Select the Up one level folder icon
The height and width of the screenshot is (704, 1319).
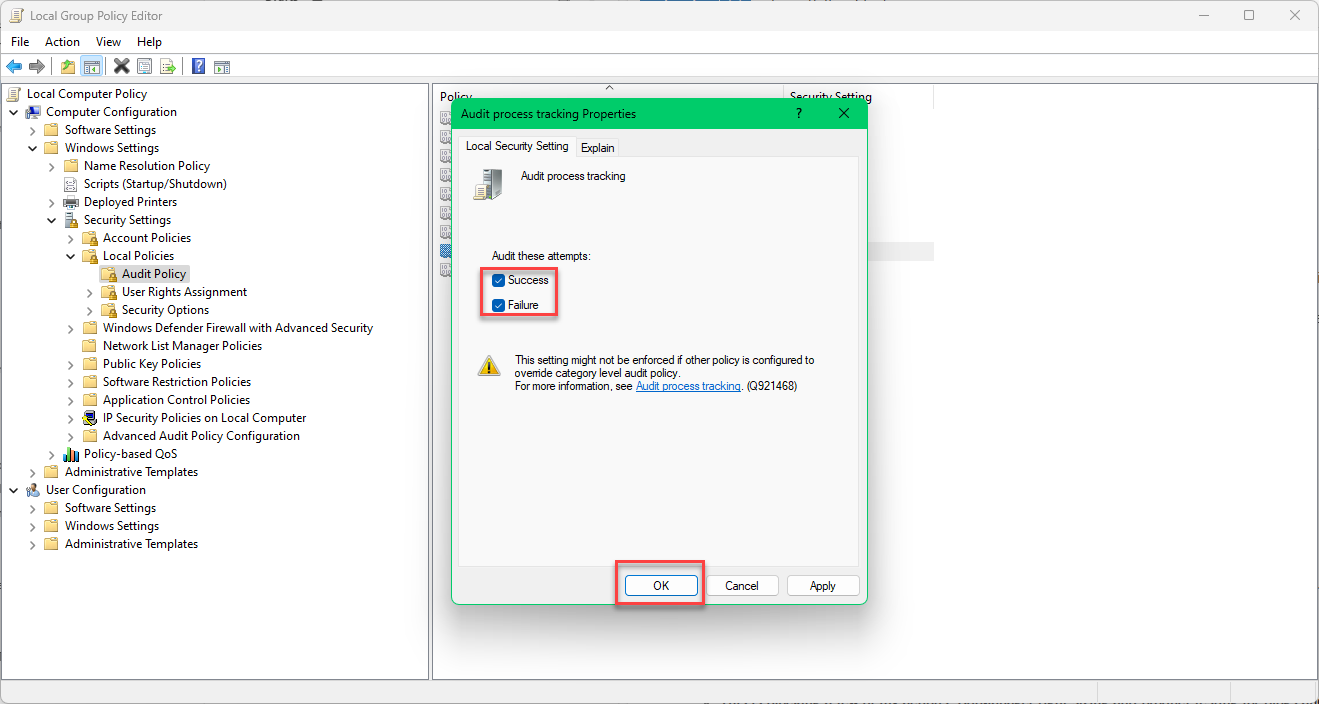tap(66, 66)
